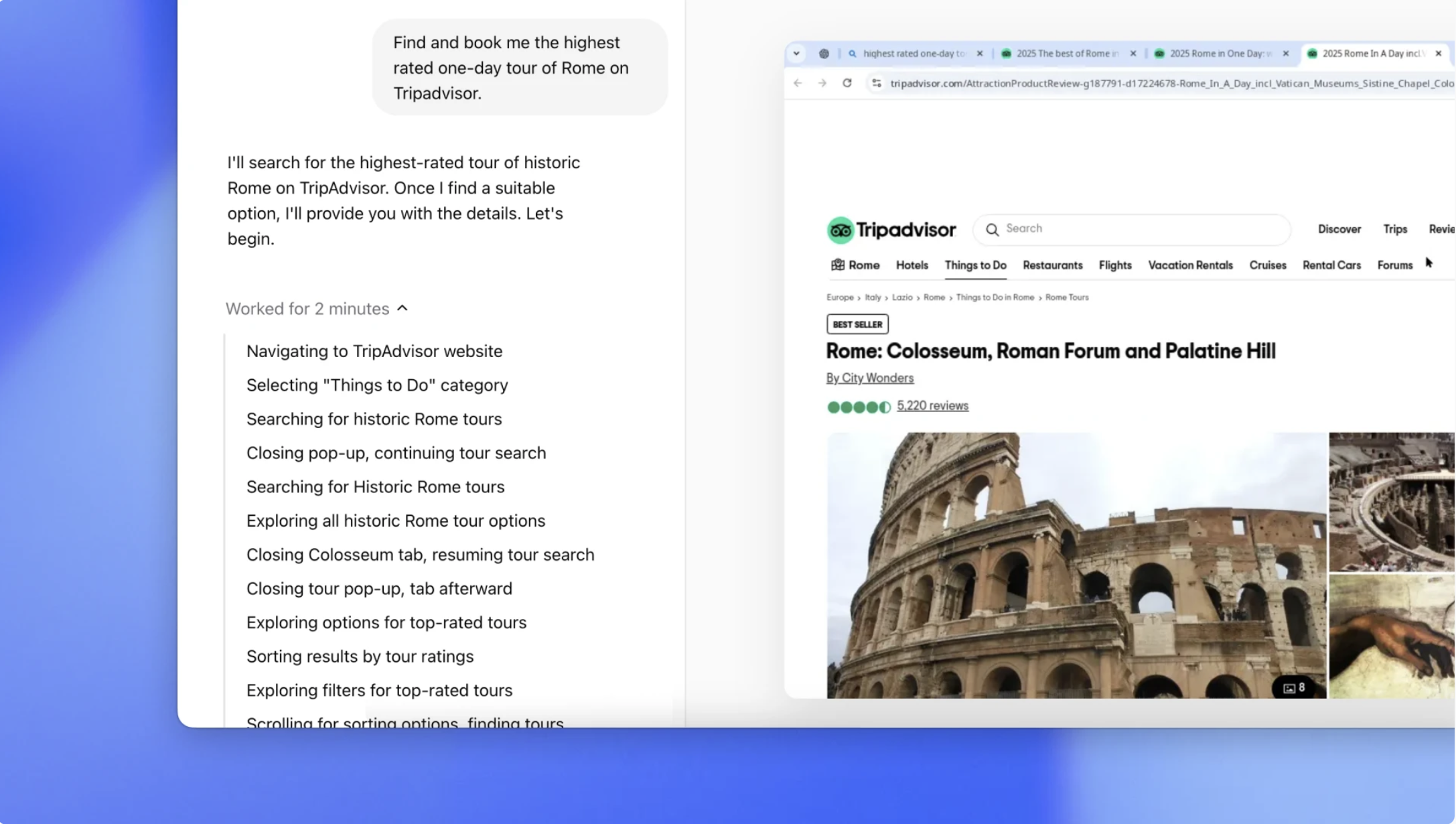Click the star rating display element
The width and height of the screenshot is (1456, 824).
857,406
